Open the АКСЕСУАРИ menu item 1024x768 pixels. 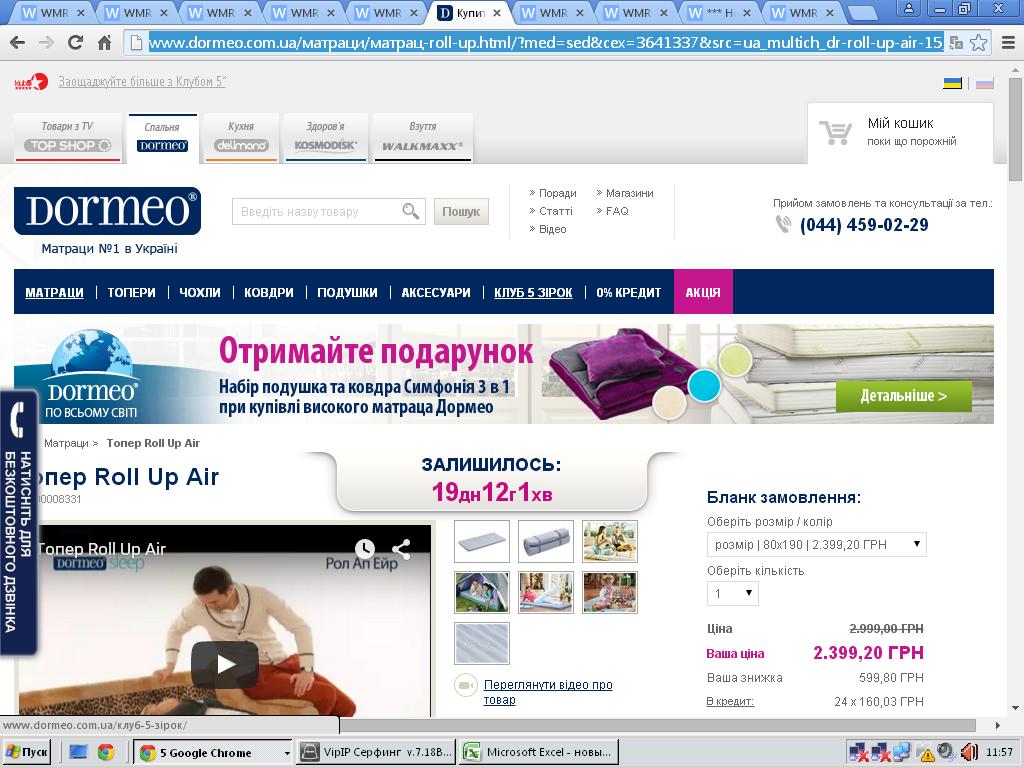point(436,293)
